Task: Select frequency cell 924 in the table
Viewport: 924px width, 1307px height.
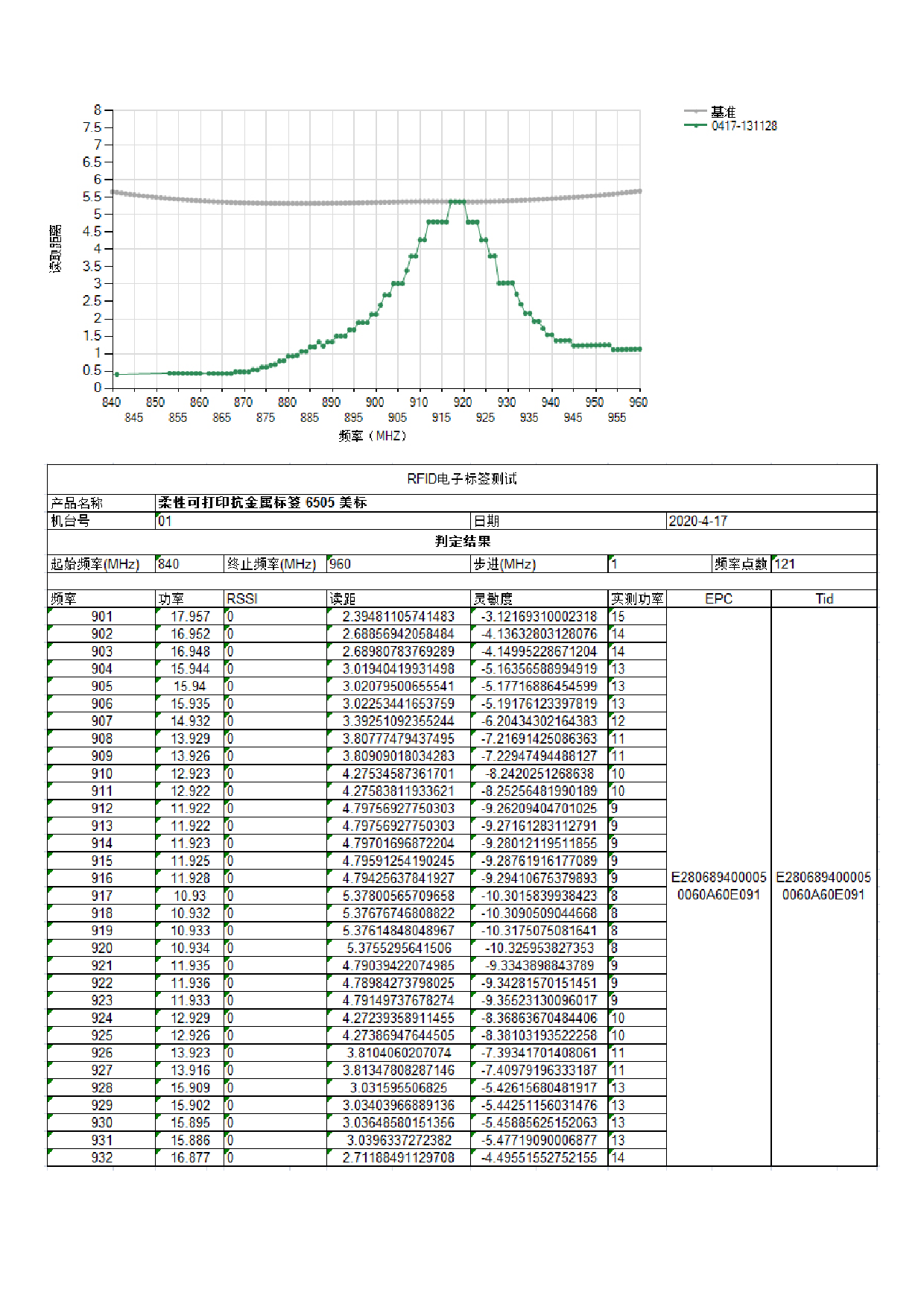Action: [102, 1018]
